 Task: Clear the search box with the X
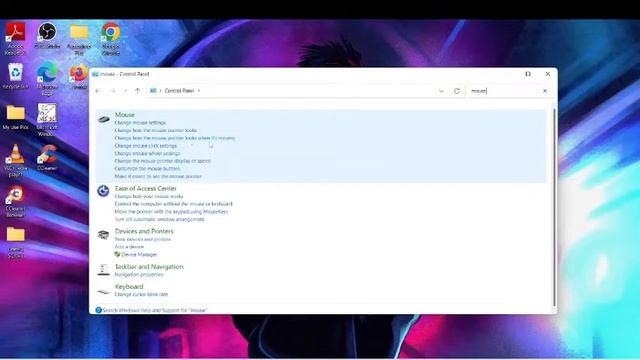545,91
